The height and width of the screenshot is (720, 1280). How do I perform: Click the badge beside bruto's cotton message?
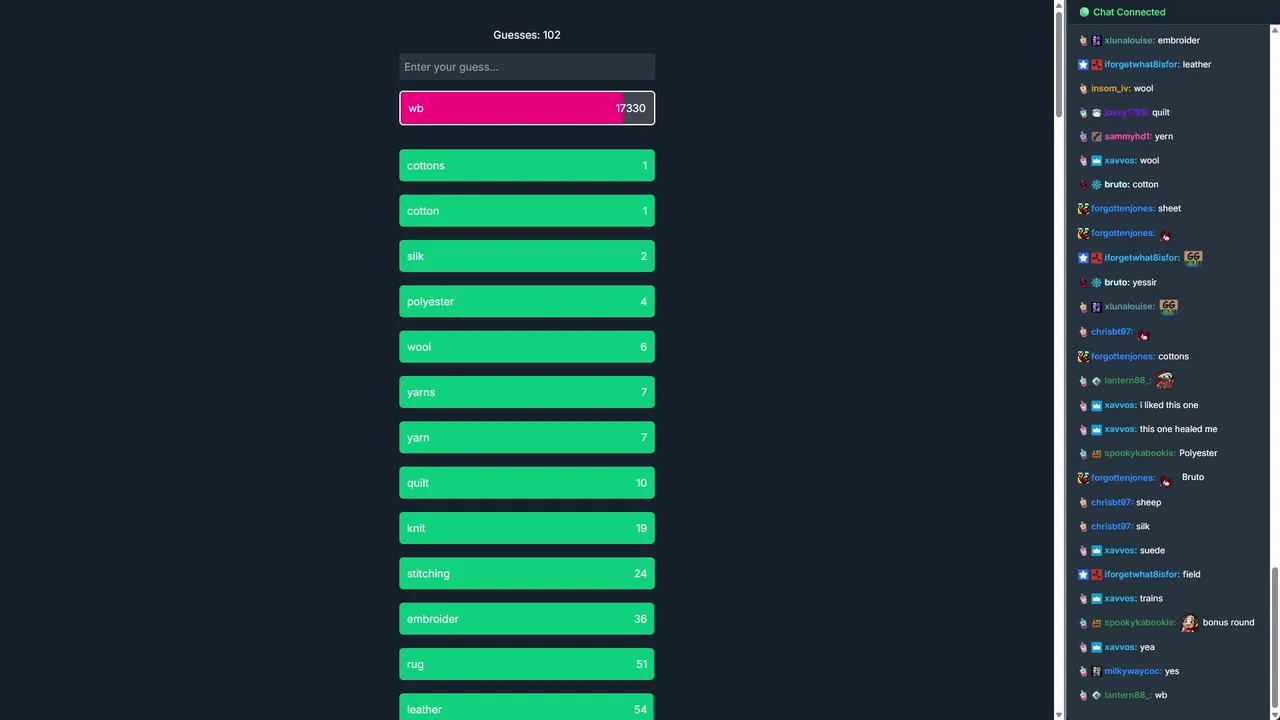click(1096, 185)
